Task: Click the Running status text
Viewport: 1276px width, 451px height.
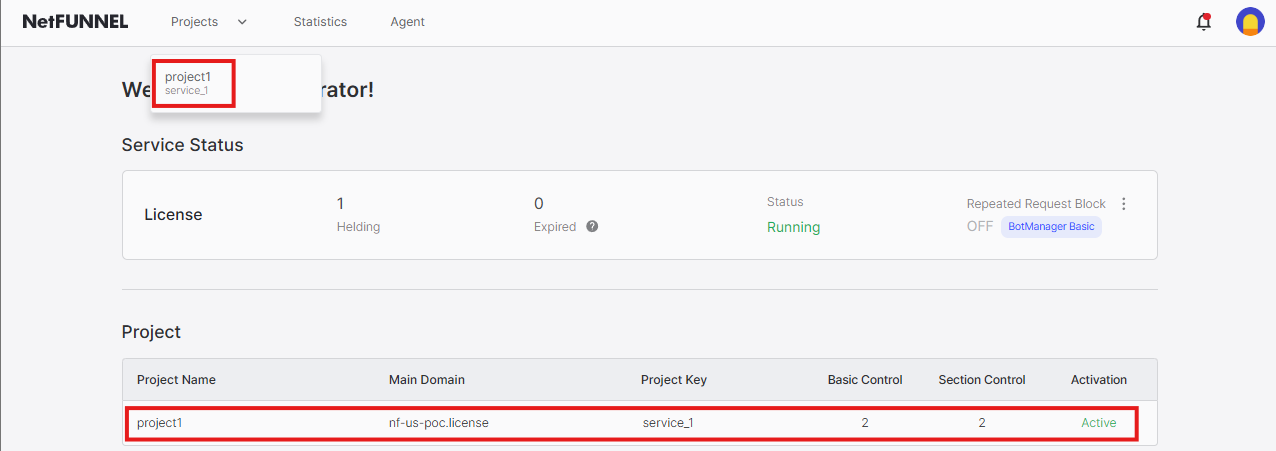Action: click(793, 227)
